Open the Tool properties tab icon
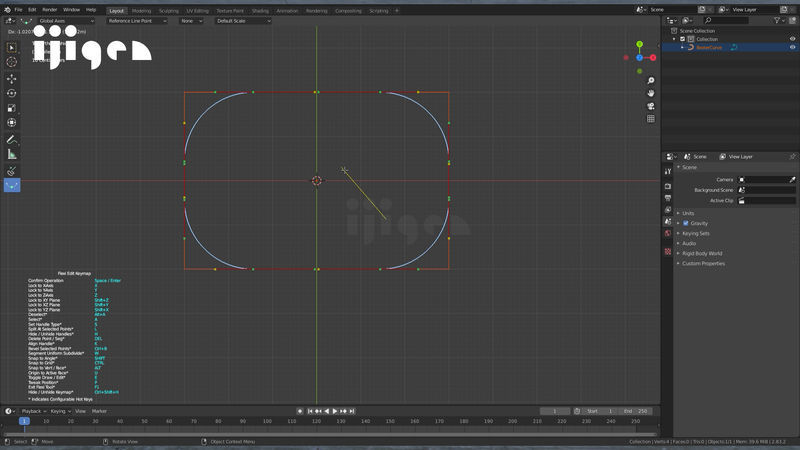800x450 pixels. point(668,171)
